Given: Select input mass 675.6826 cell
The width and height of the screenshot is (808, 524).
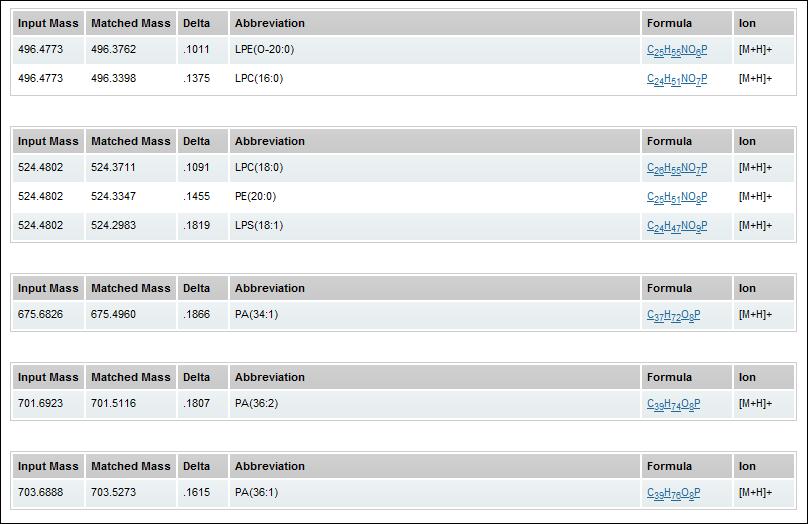Looking at the screenshot, I should [40, 315].
